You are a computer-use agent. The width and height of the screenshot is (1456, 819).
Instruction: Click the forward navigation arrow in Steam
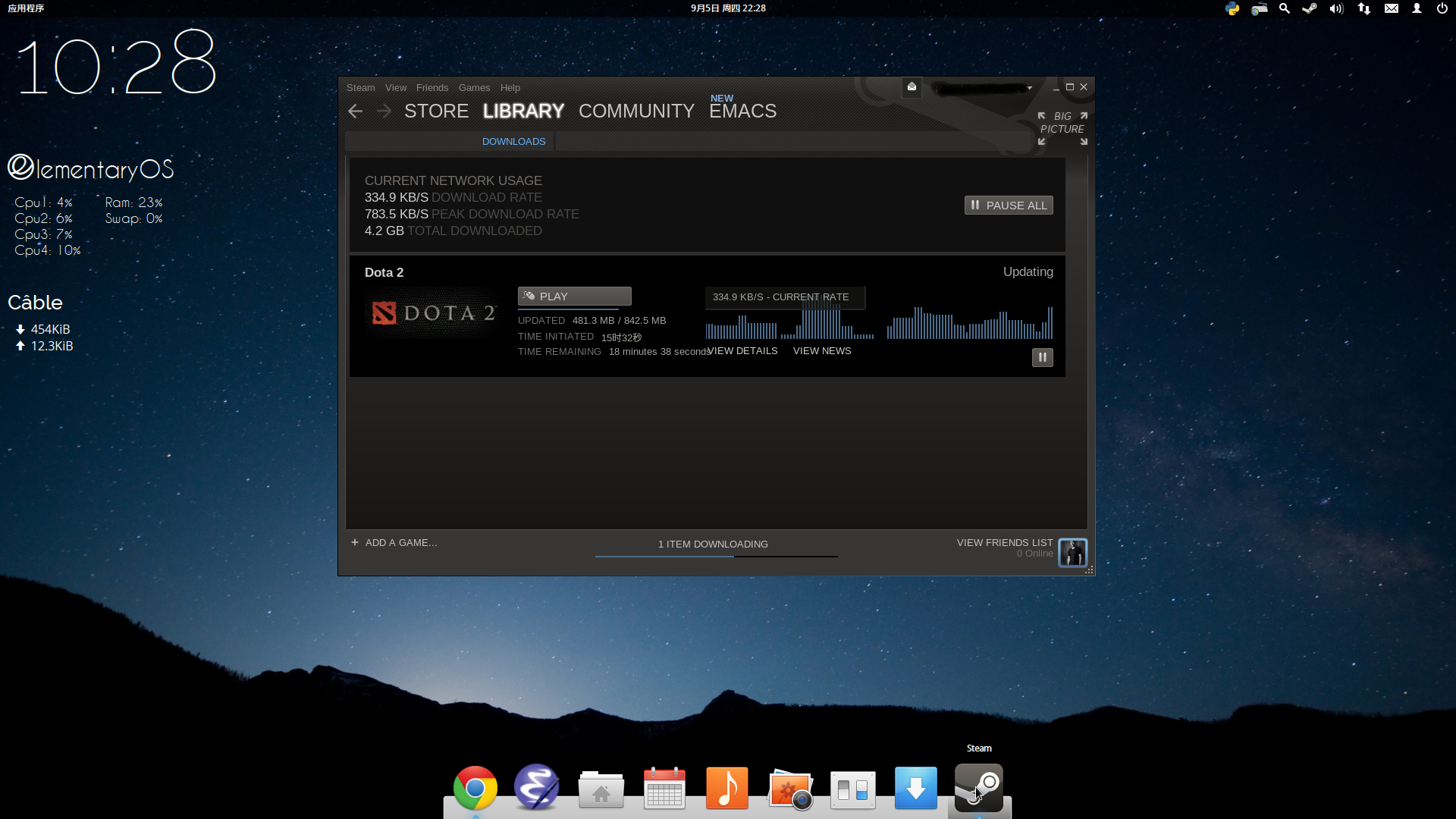[x=384, y=111]
